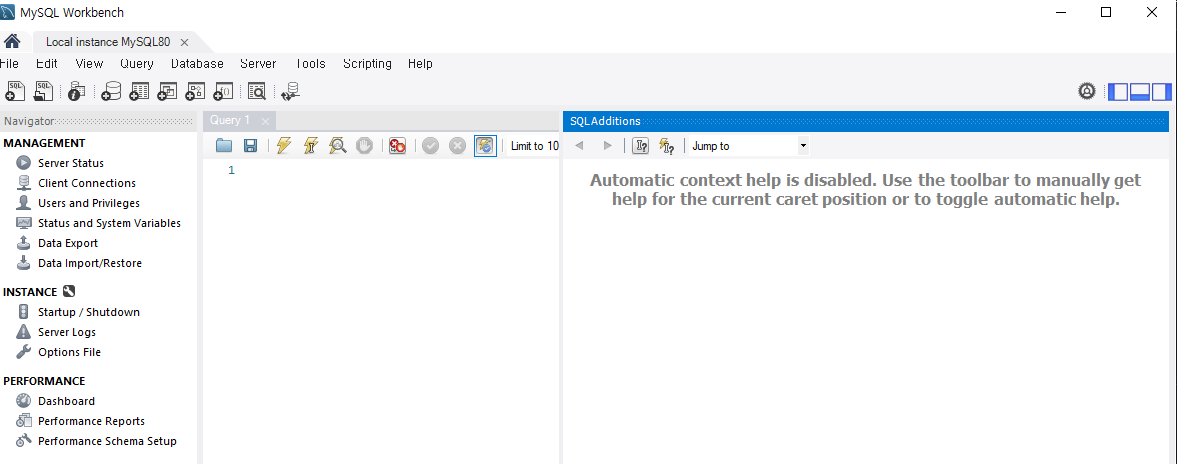Screen dimensions: 1177x464
Task: Toggle auto-commit mode button
Action: (x=486, y=146)
